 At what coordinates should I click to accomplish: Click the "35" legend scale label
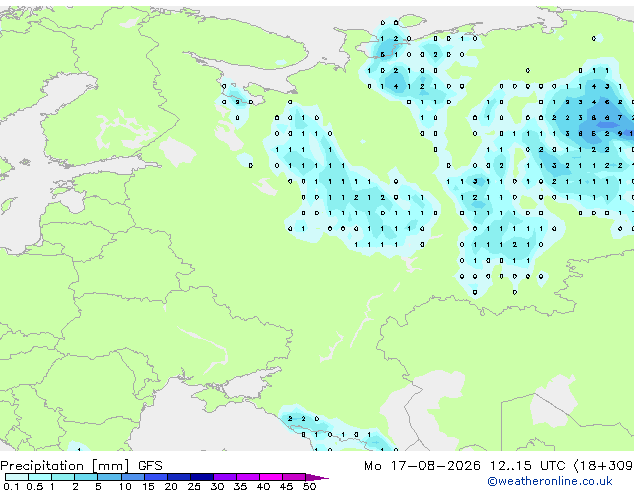click(240, 486)
